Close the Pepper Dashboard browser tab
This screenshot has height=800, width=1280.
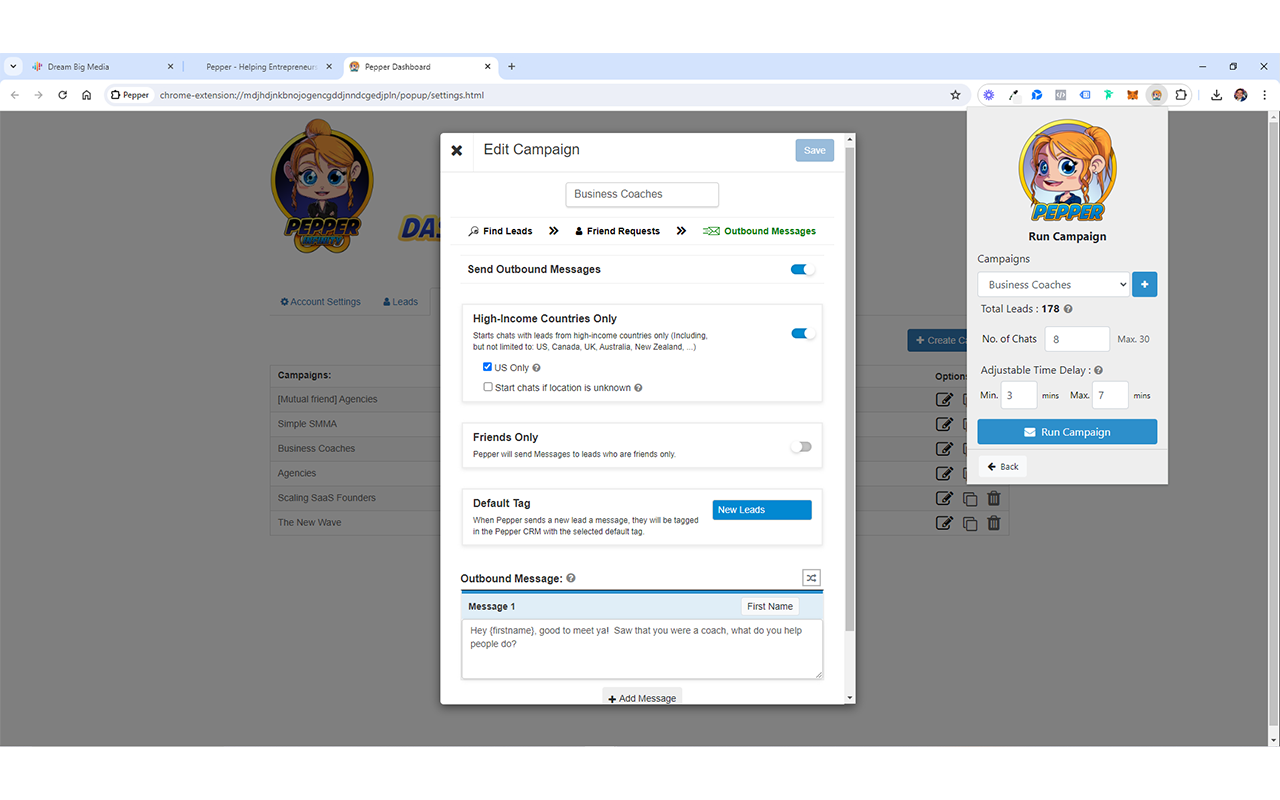(488, 67)
